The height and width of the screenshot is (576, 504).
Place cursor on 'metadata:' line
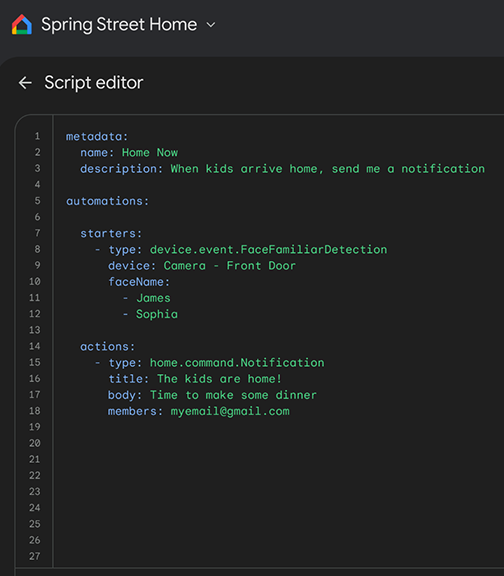tap(97, 137)
